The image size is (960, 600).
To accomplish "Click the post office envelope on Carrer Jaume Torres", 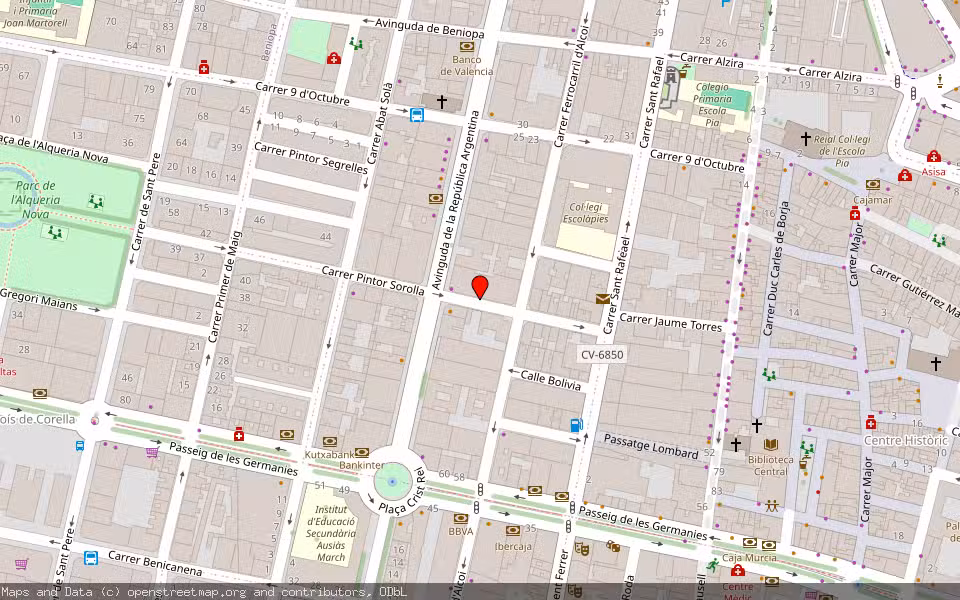I will (x=602, y=298).
